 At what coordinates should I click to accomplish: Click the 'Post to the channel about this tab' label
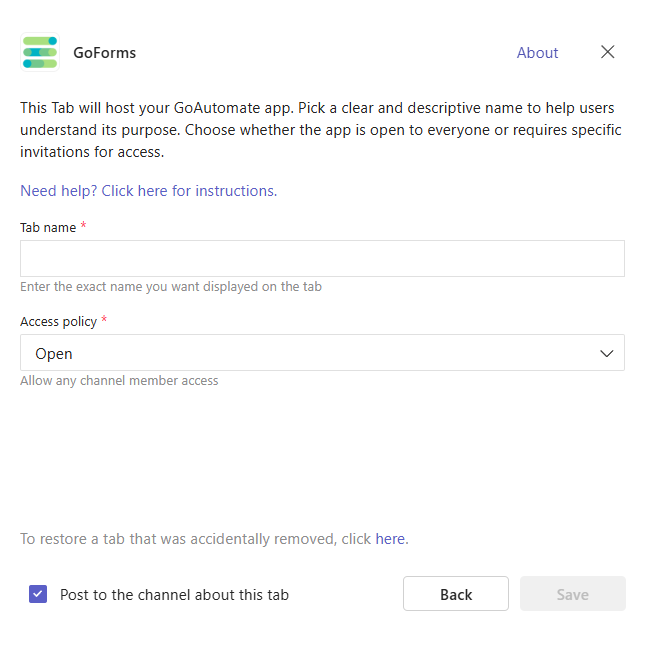coord(174,595)
